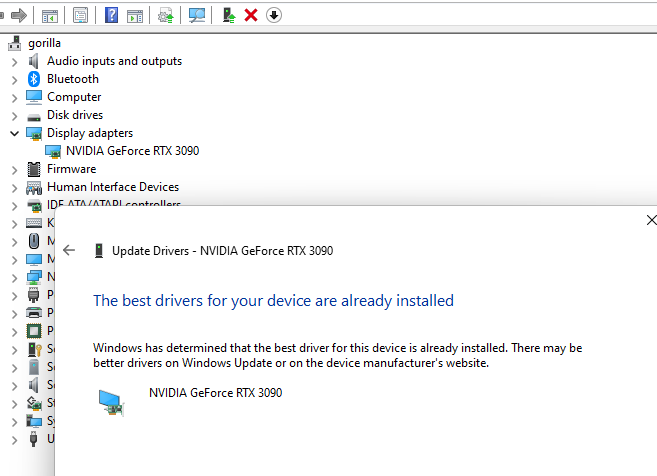
Task: Click the Update Drivers dialog title
Action: (x=222, y=251)
